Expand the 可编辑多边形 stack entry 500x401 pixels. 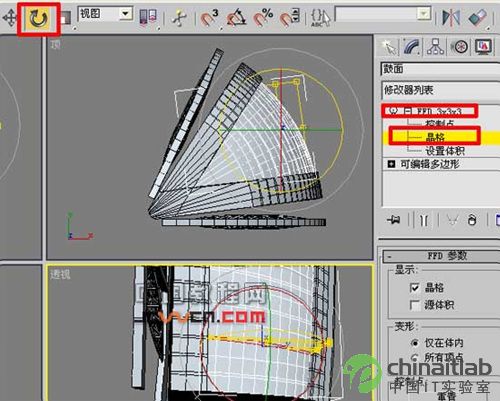pos(391,164)
